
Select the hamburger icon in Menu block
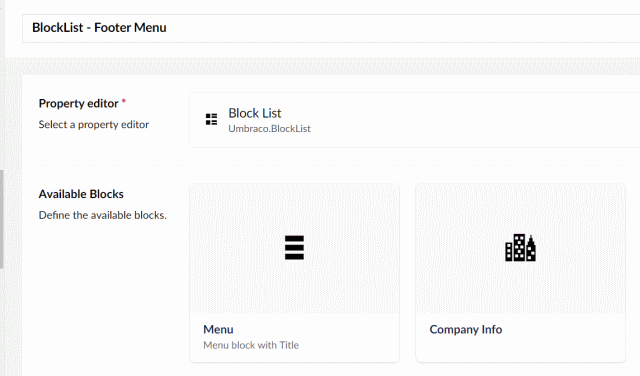click(294, 247)
